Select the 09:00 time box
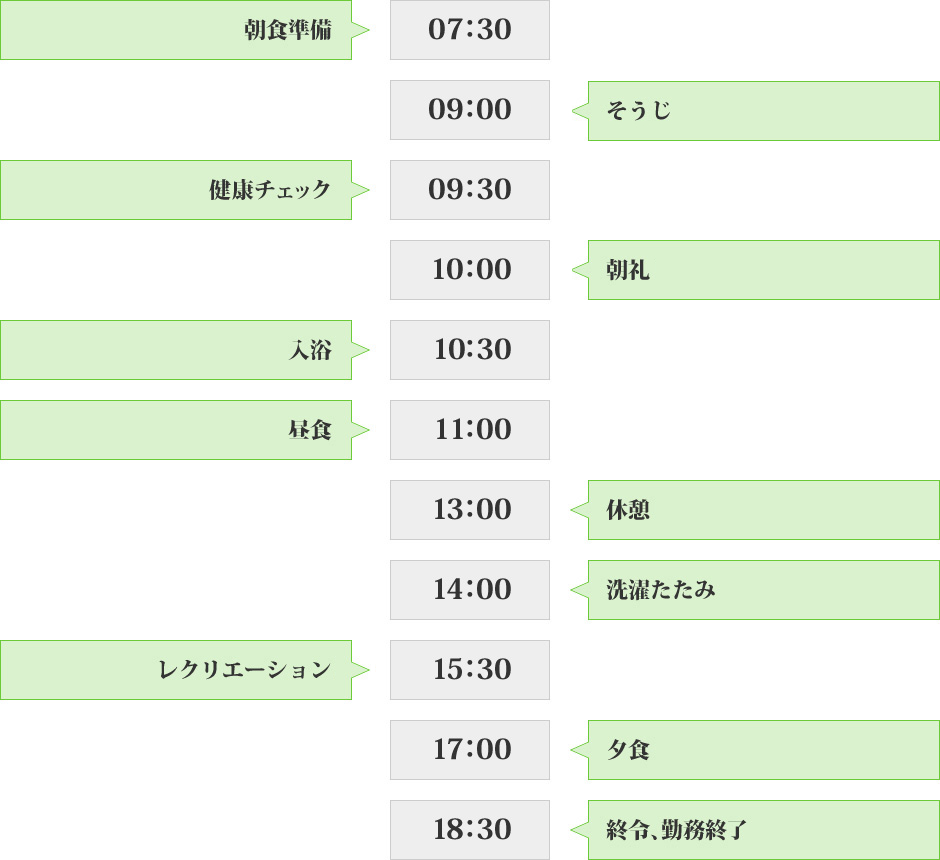Viewport: 940px width, 860px height. click(469, 110)
